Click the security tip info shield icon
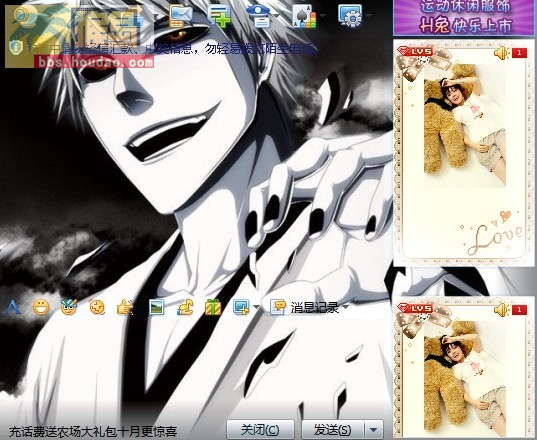Viewport: 537px width, 440px height. pyautogui.click(x=15, y=47)
